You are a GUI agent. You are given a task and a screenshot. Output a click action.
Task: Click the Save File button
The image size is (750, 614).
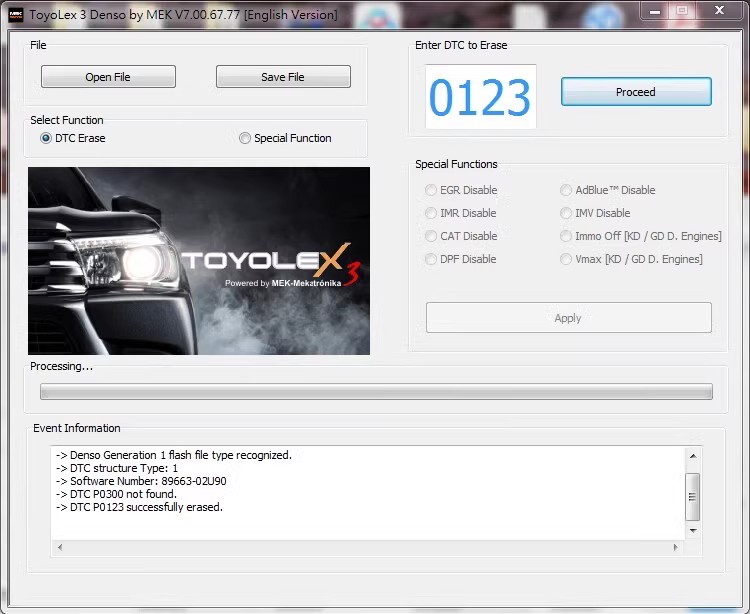pyautogui.click(x=283, y=77)
